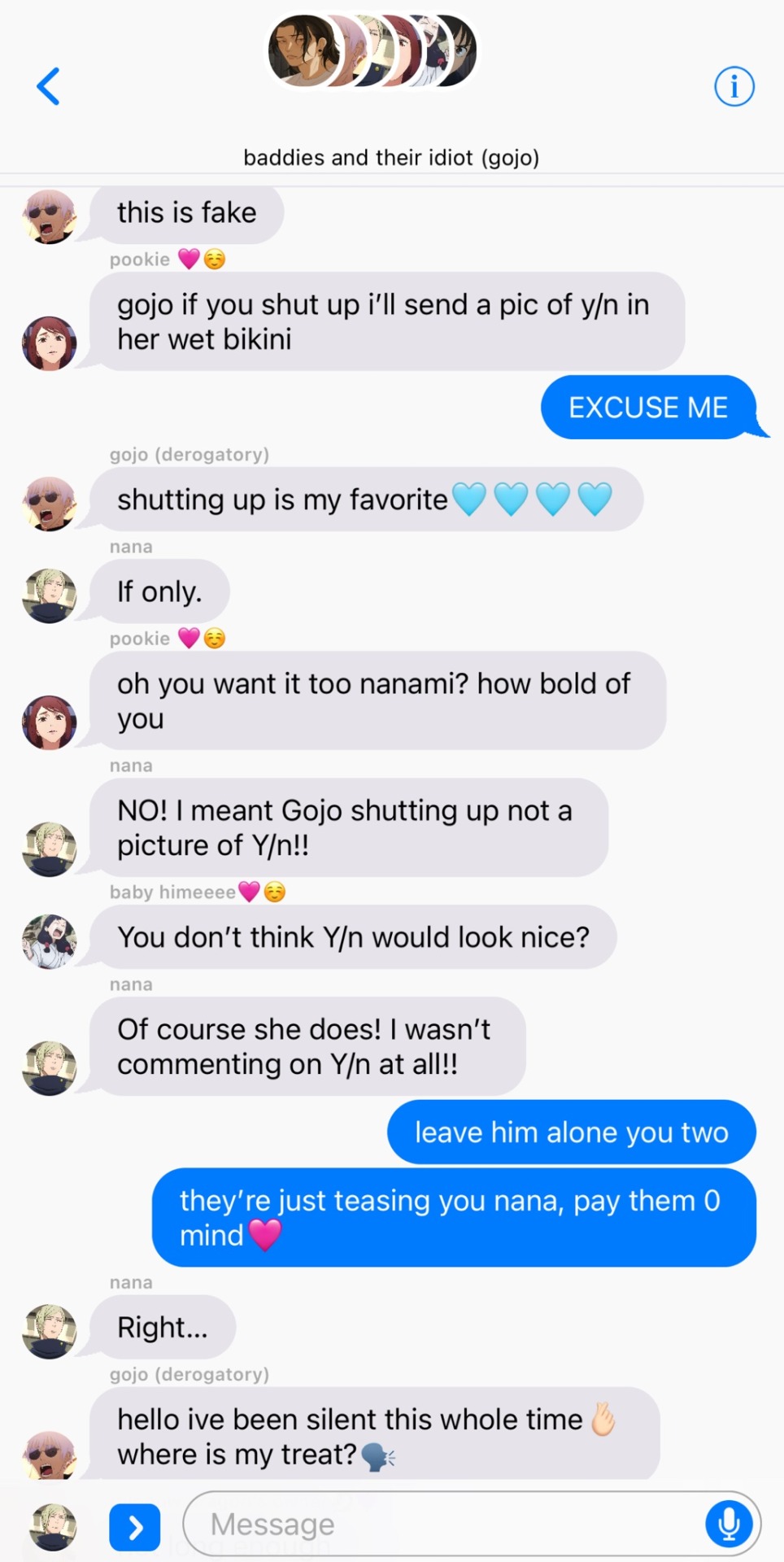Select the 'EXCUSE ME' blue bubble
784x1562 pixels.
point(648,407)
